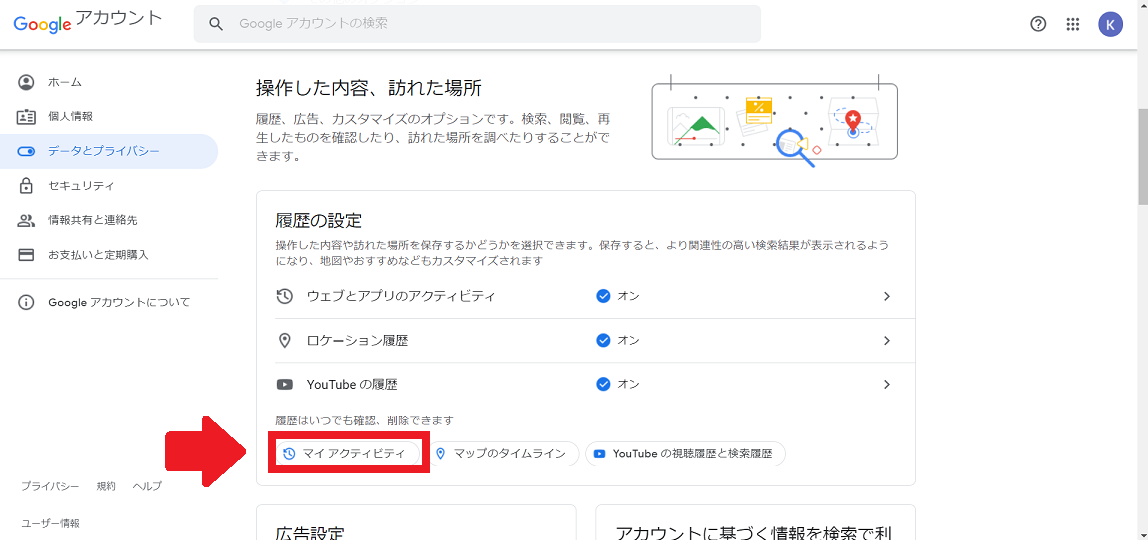Select データとプライバシー in the sidebar
Screen dimensions: 1148x540
click(x=109, y=151)
